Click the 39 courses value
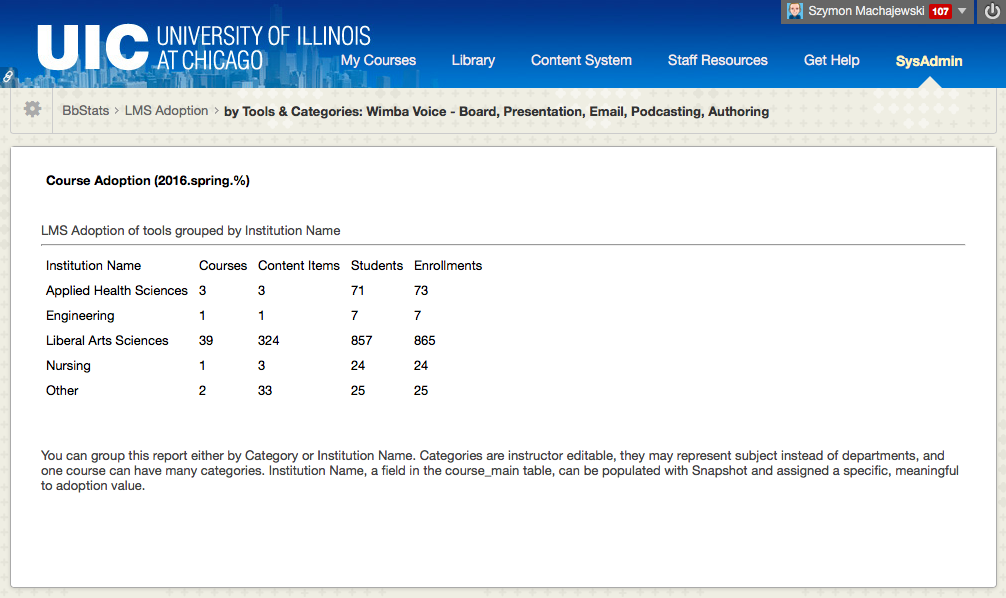 [206, 341]
